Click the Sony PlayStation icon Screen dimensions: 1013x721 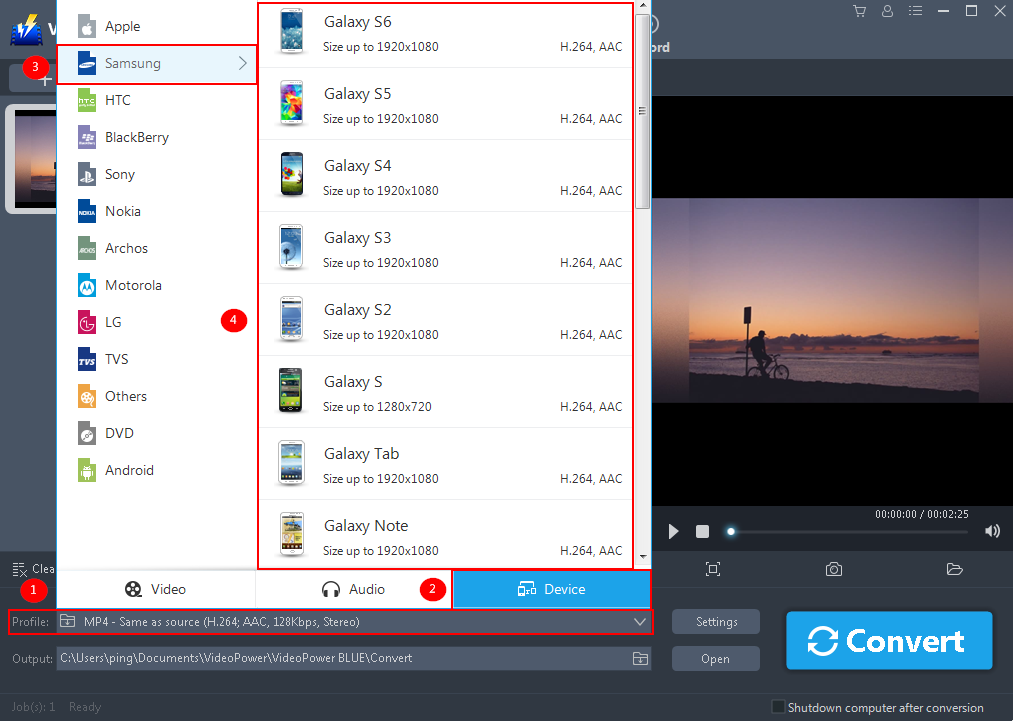coord(87,174)
